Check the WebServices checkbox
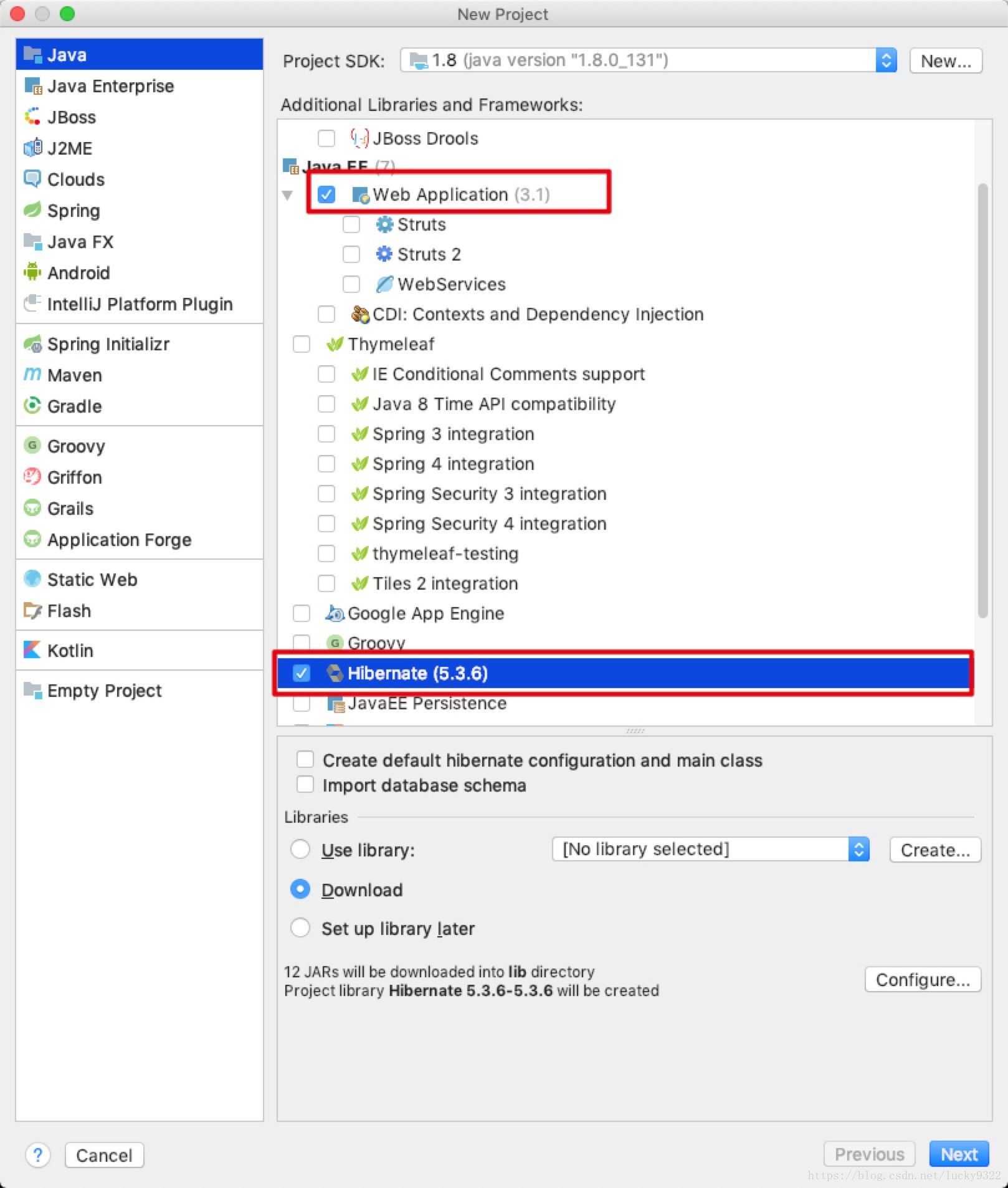 [x=351, y=284]
